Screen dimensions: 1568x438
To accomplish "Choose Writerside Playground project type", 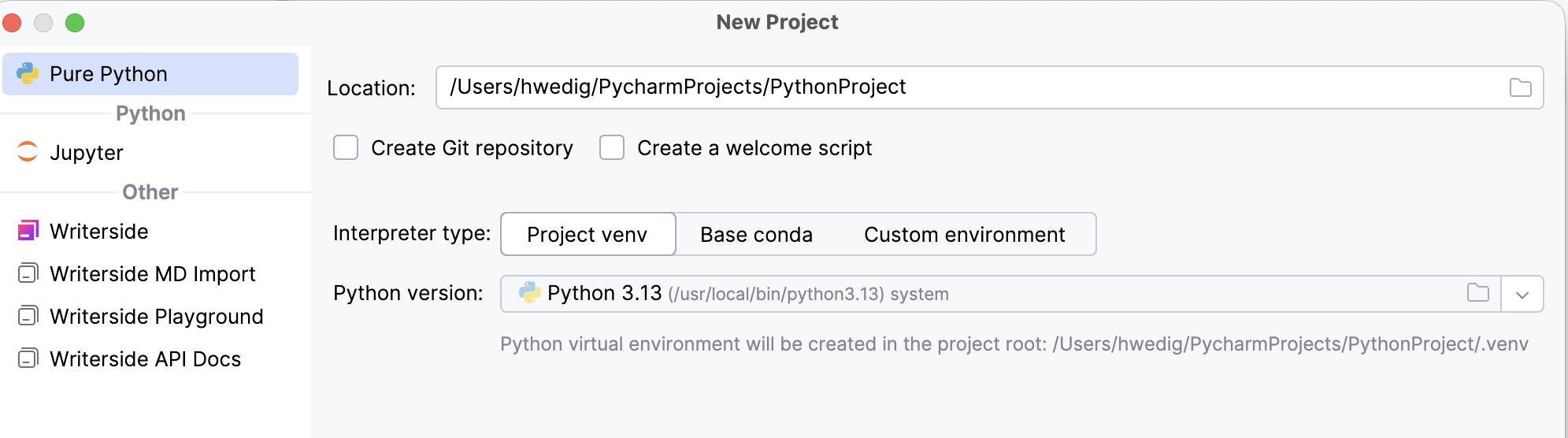I will pos(156,317).
